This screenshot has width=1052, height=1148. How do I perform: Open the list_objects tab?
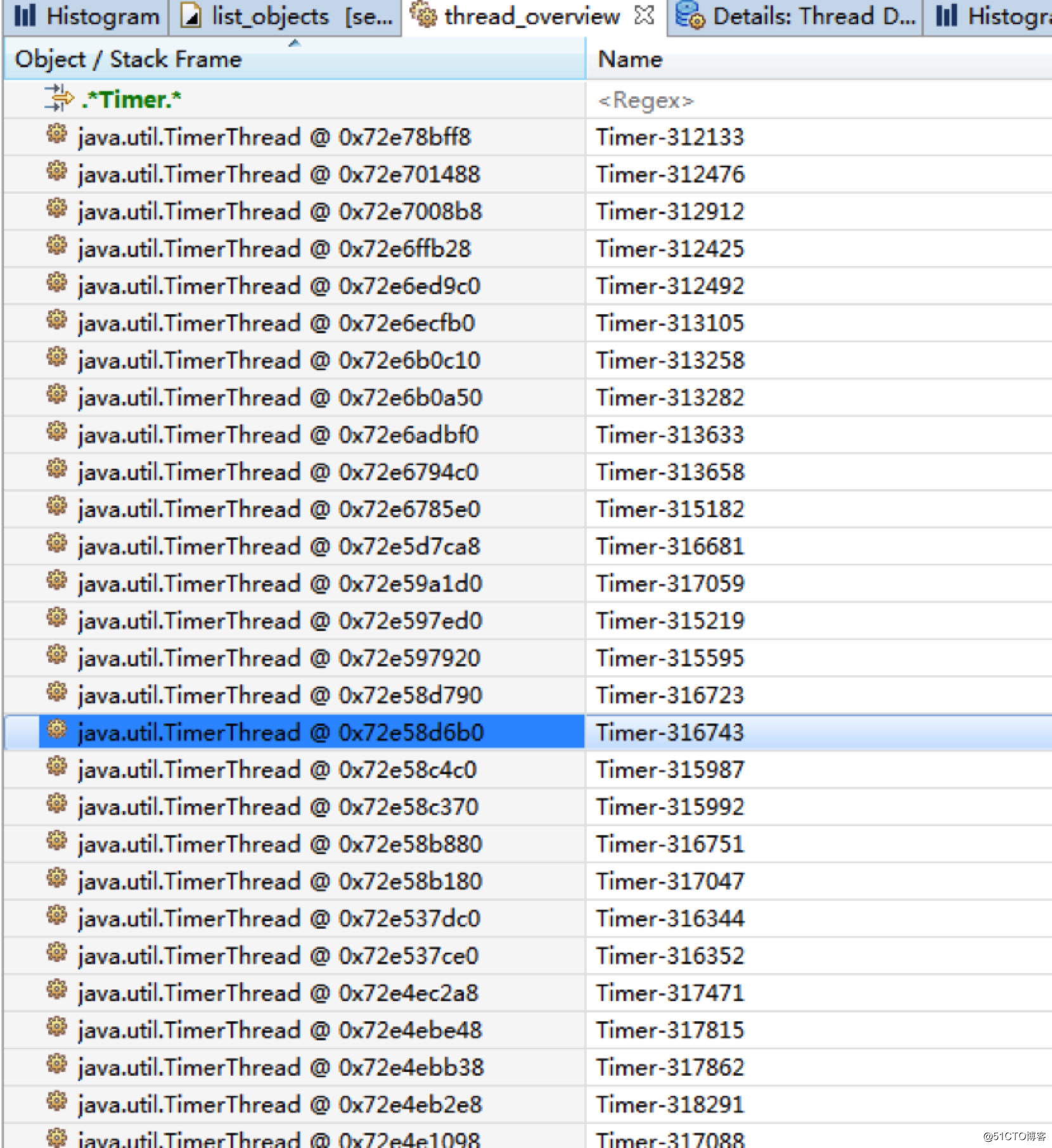click(286, 16)
